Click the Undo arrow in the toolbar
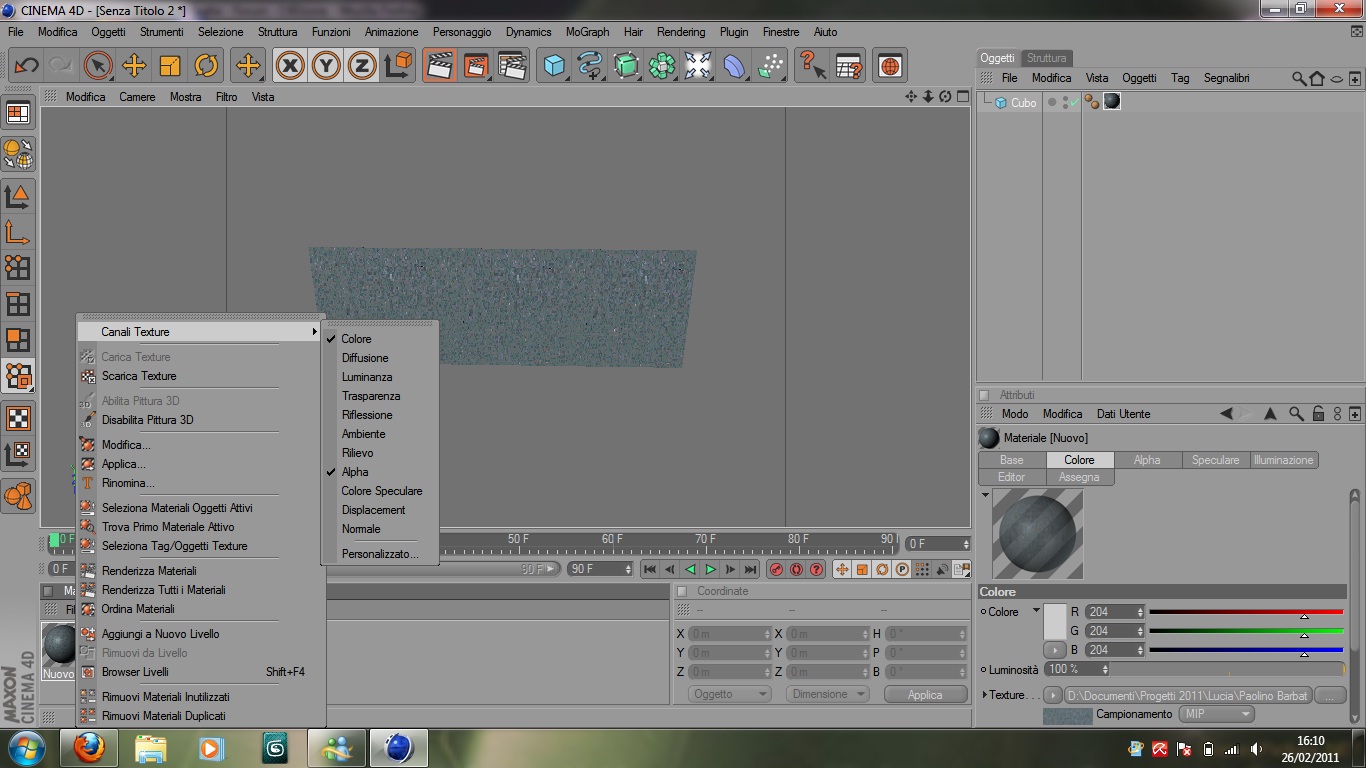 [26, 66]
